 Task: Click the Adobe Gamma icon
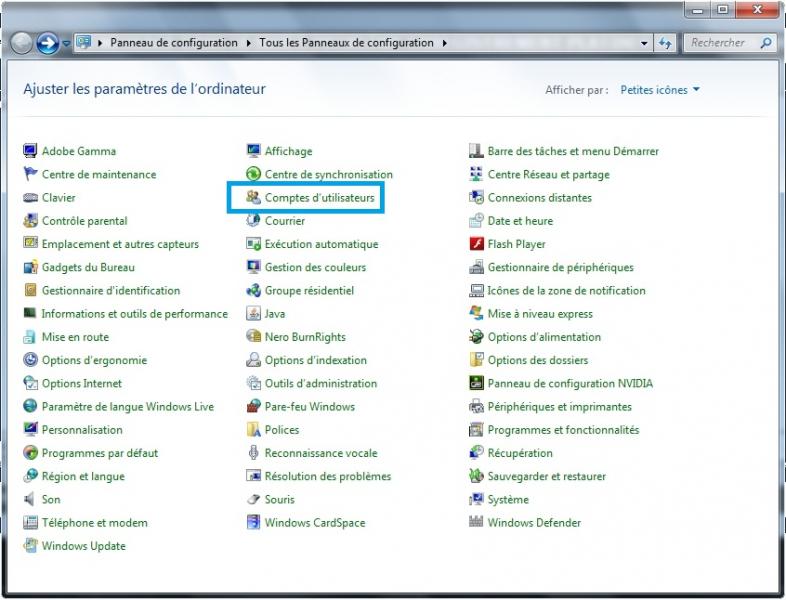[30, 151]
